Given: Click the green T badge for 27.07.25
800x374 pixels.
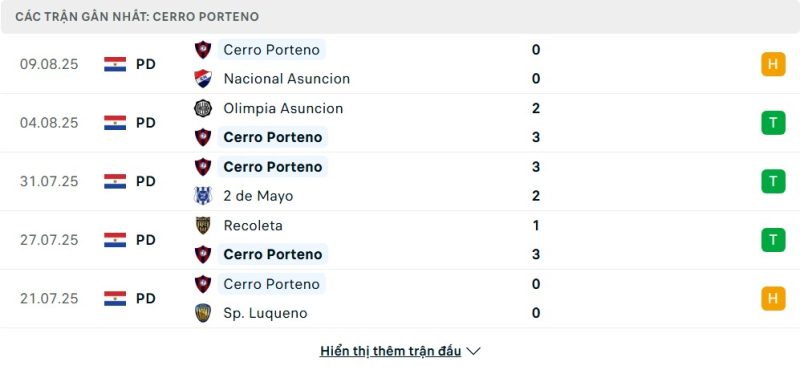Looking at the screenshot, I should pyautogui.click(x=773, y=240).
